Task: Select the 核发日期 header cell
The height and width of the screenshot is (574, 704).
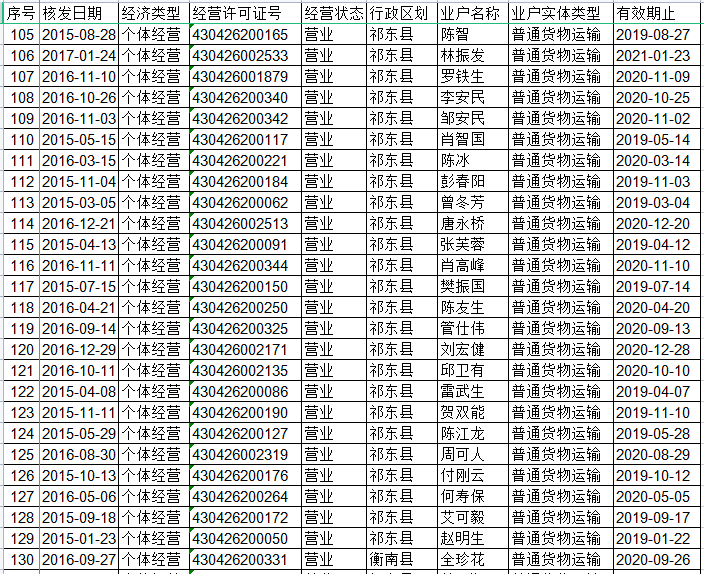Action: [x=78, y=13]
